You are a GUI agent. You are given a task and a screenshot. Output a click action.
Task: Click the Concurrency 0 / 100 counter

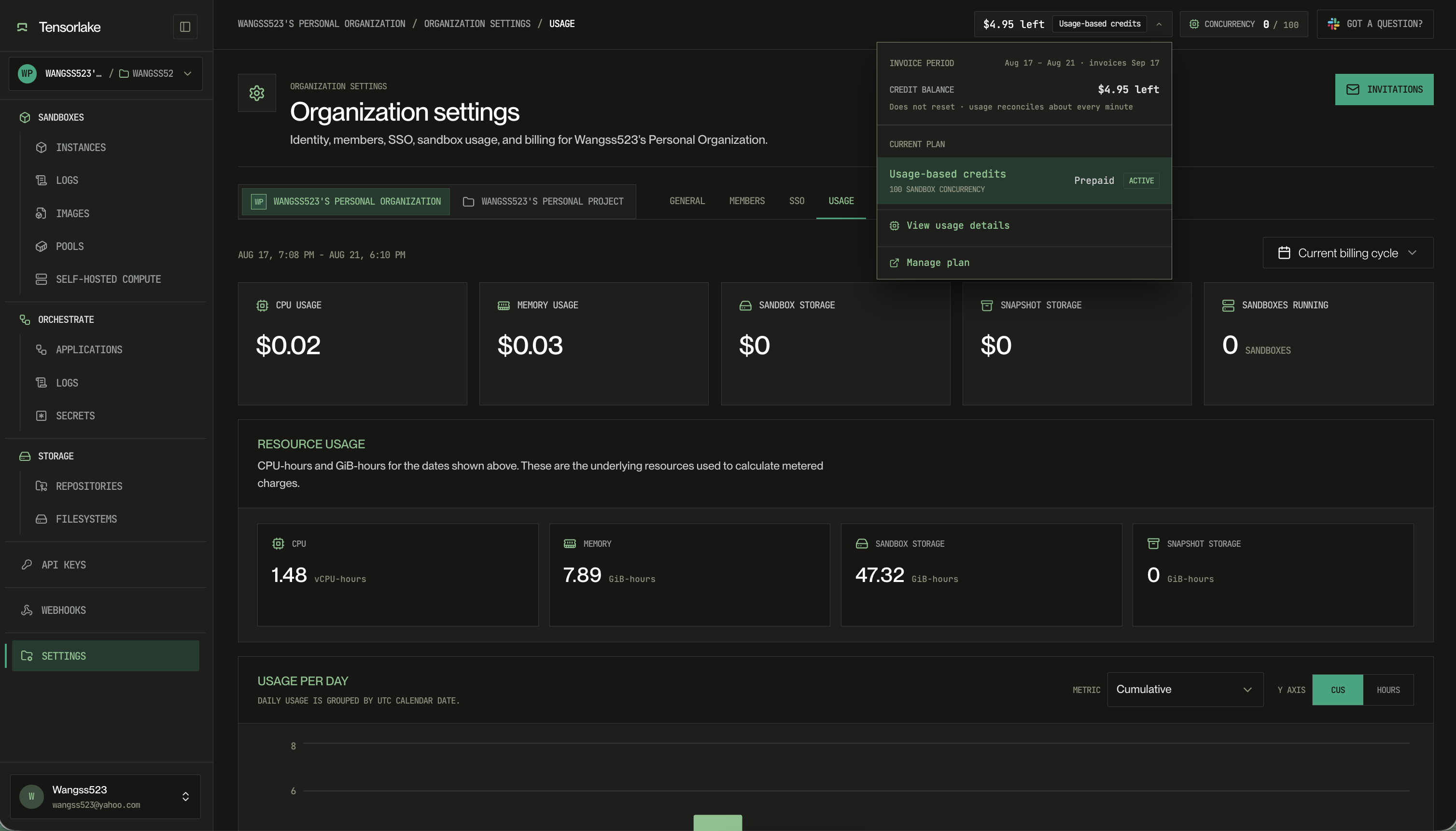tap(1244, 24)
